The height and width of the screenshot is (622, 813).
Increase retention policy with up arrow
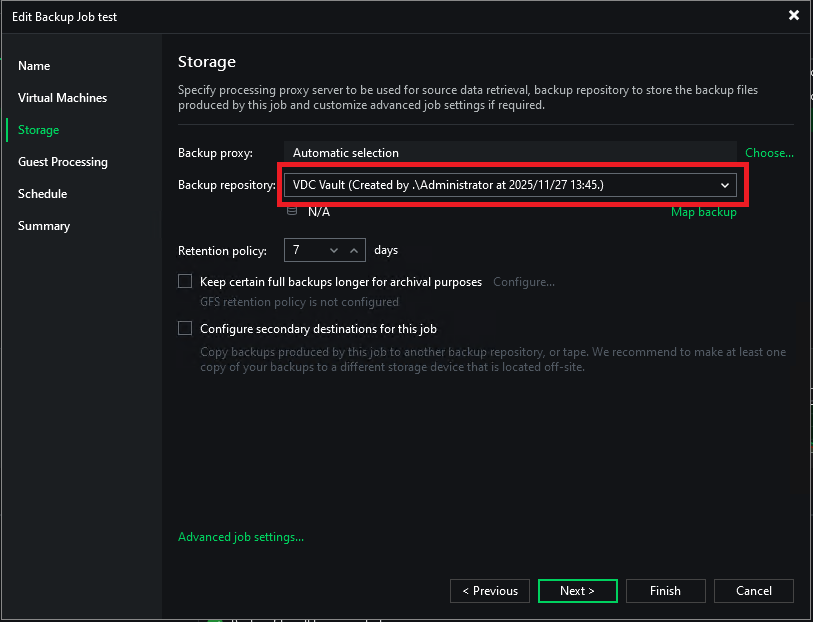click(x=354, y=250)
